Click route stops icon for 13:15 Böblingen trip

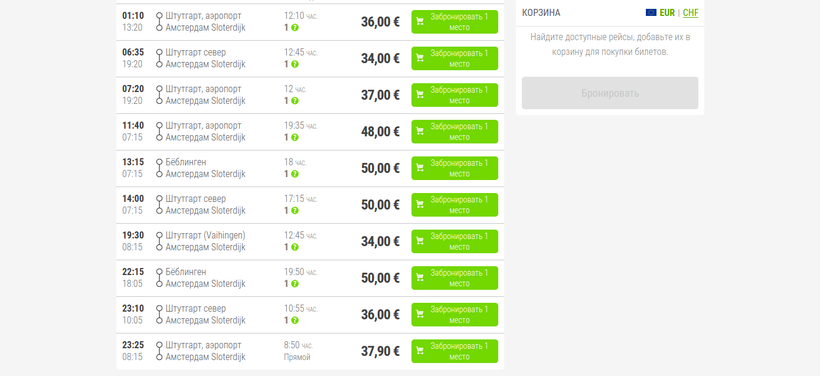pyautogui.click(x=159, y=168)
